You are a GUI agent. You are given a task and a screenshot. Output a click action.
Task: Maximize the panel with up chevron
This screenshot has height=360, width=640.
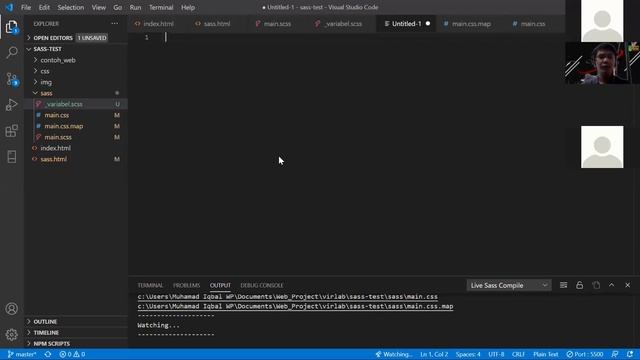[x=611, y=285]
